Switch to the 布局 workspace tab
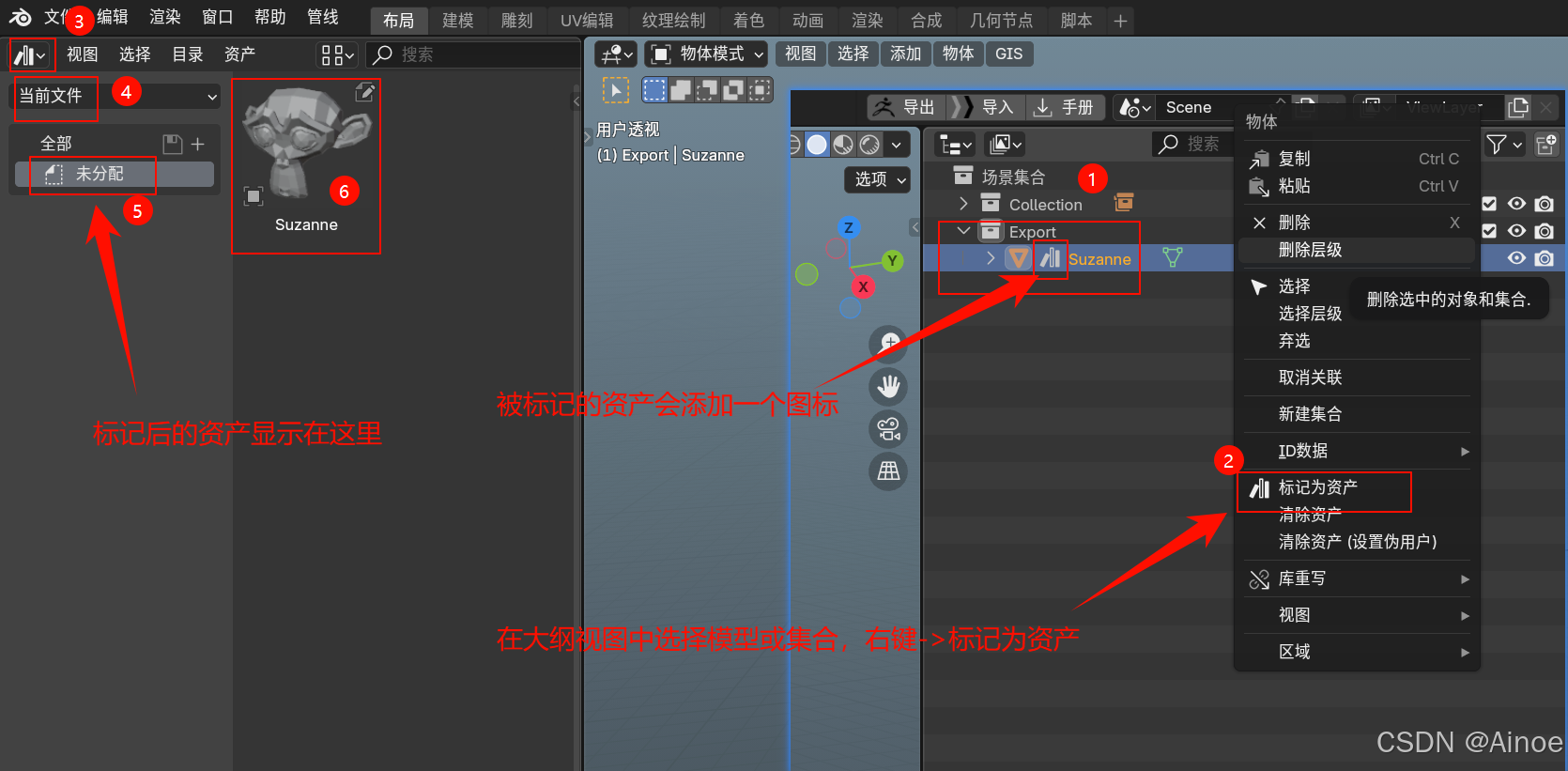 click(x=399, y=20)
